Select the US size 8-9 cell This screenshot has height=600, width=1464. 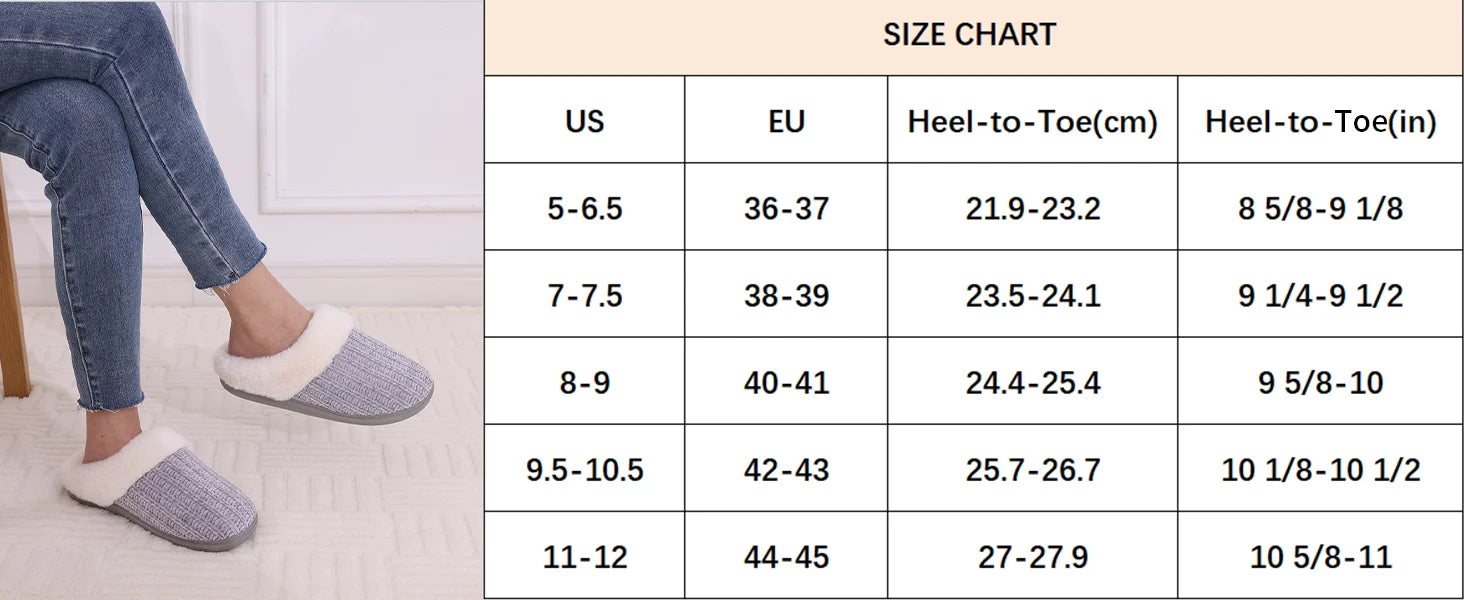[585, 381]
